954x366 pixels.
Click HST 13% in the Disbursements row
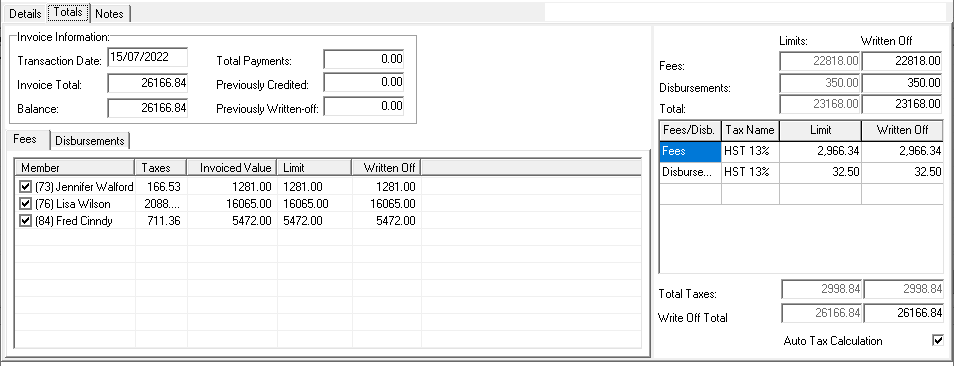[x=750, y=172]
